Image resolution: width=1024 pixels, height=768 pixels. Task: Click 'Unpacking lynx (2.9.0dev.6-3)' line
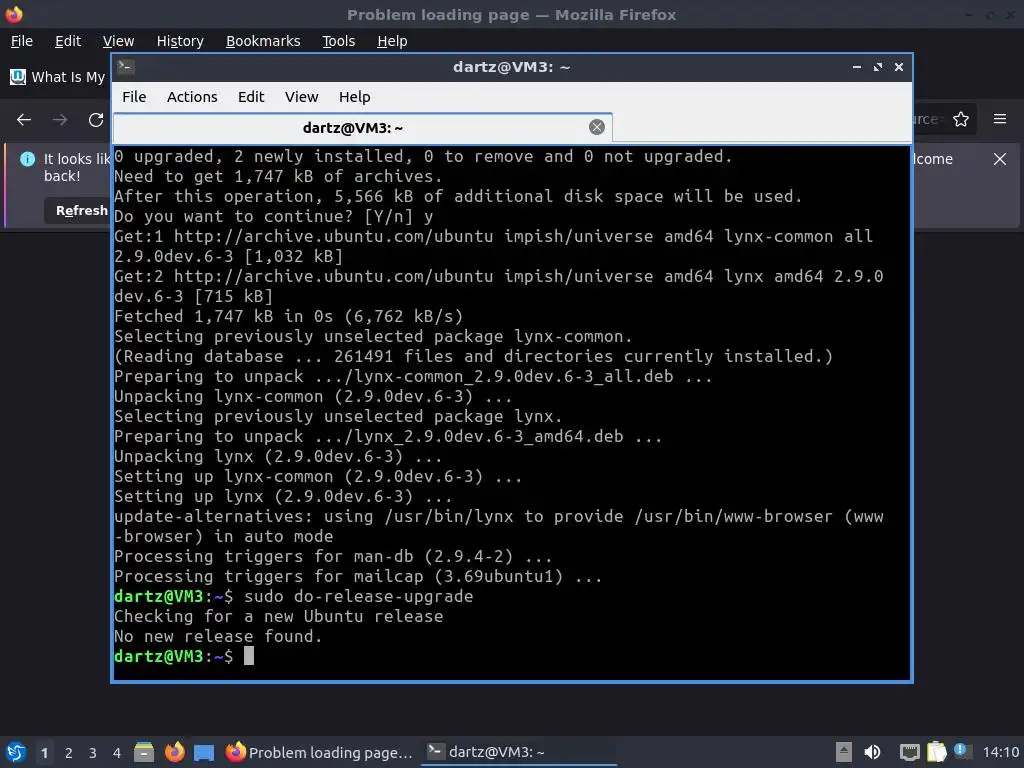click(278, 456)
